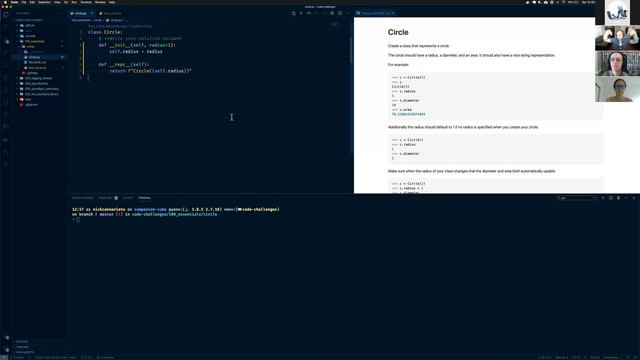This screenshot has height=360, width=640.
Task: Open the Explorer view in activity bar
Action: pyautogui.click(x=6, y=14)
